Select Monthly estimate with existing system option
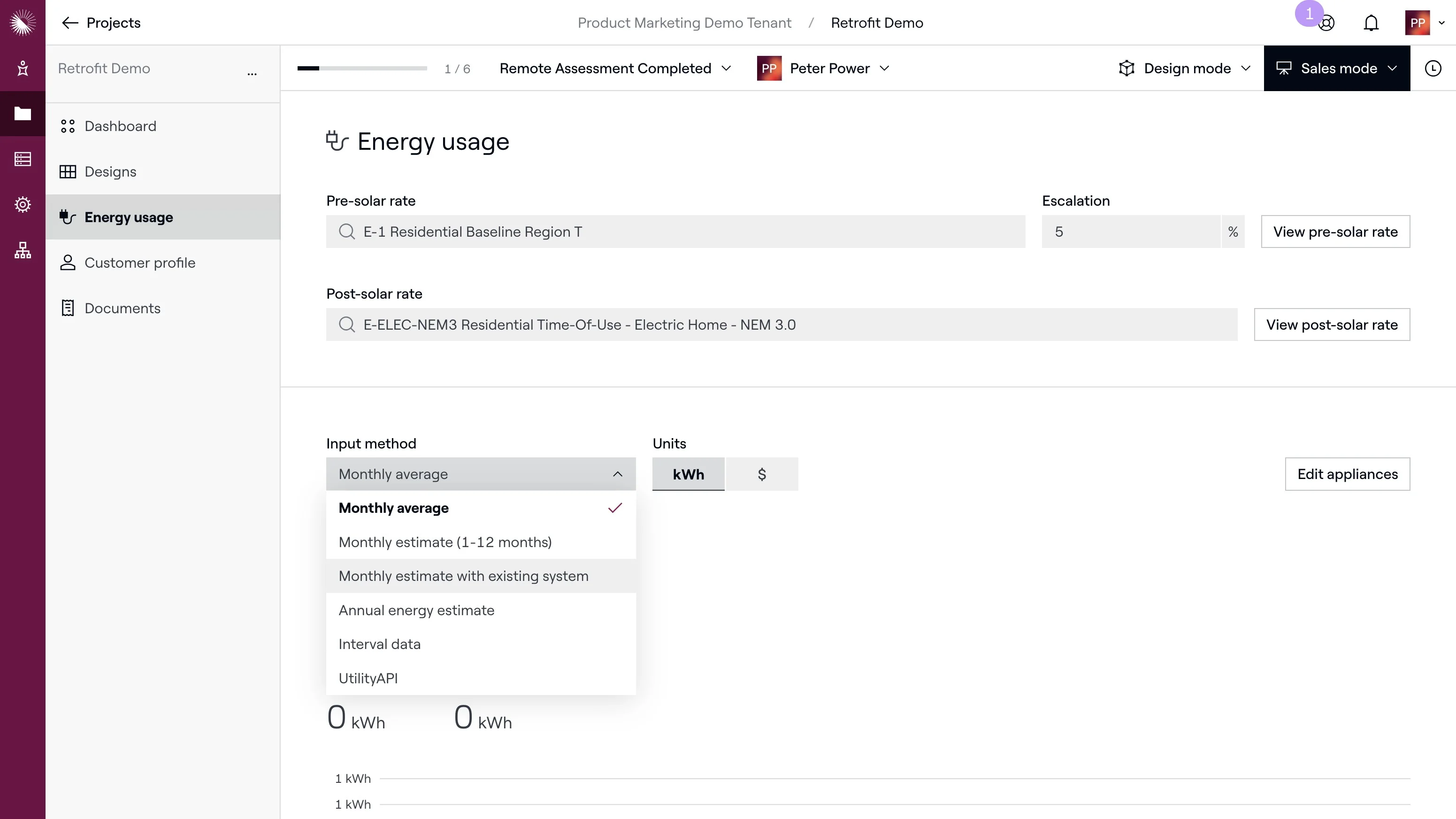The image size is (1456, 819). (x=463, y=576)
